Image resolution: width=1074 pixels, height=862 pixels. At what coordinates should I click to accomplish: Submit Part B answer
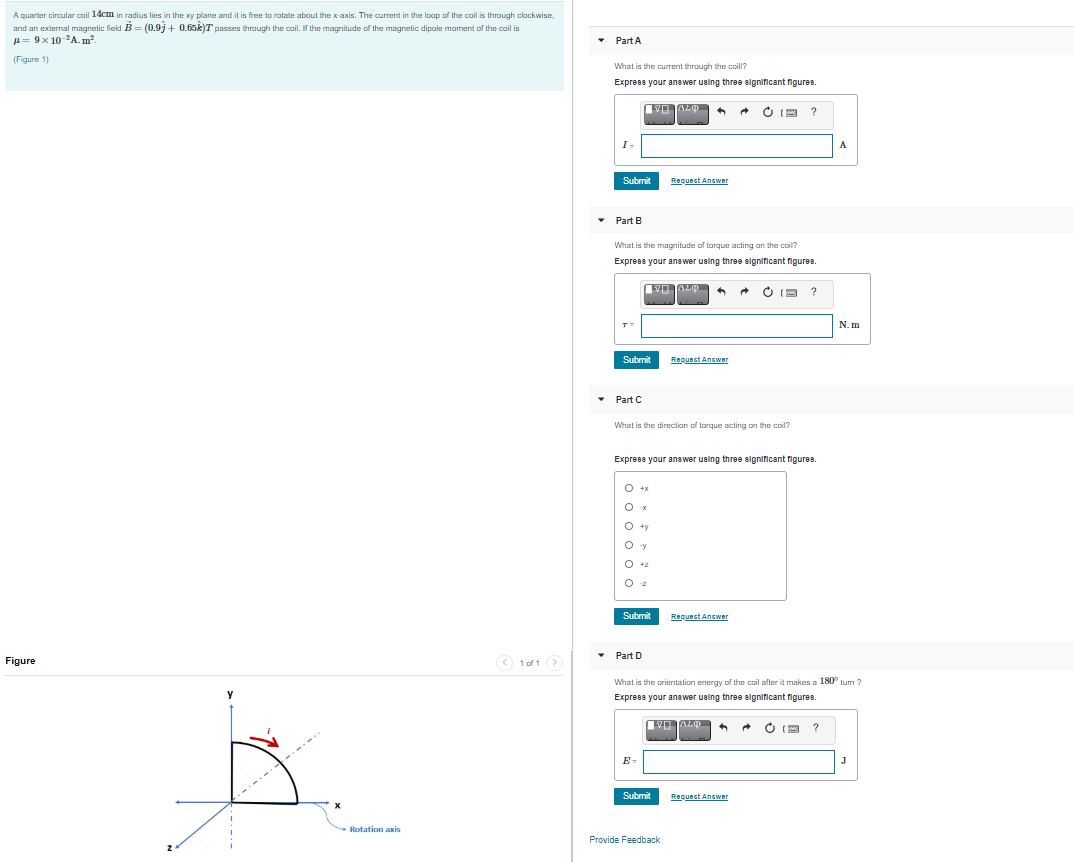(636, 360)
